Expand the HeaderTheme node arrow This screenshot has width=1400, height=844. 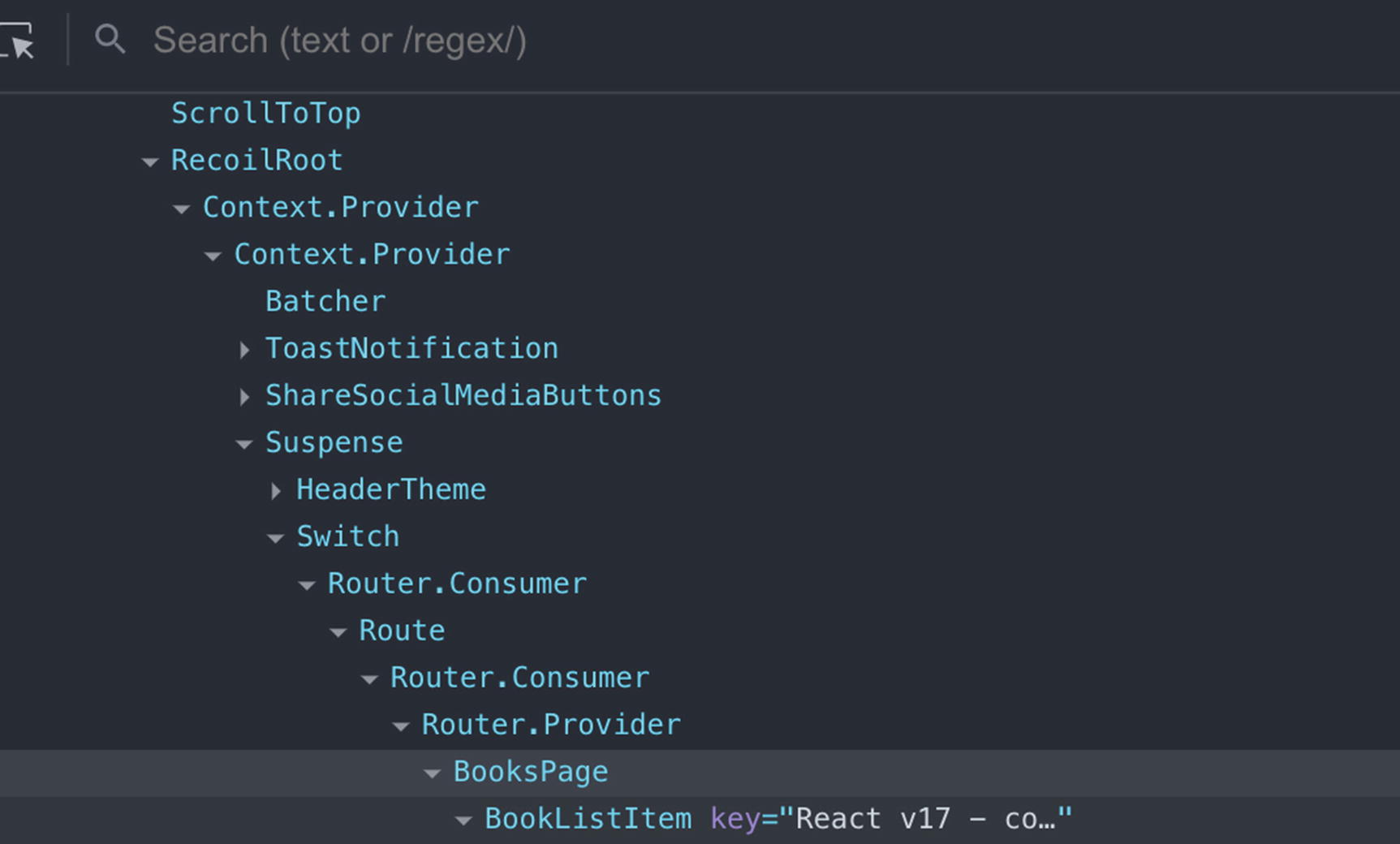coord(276,491)
